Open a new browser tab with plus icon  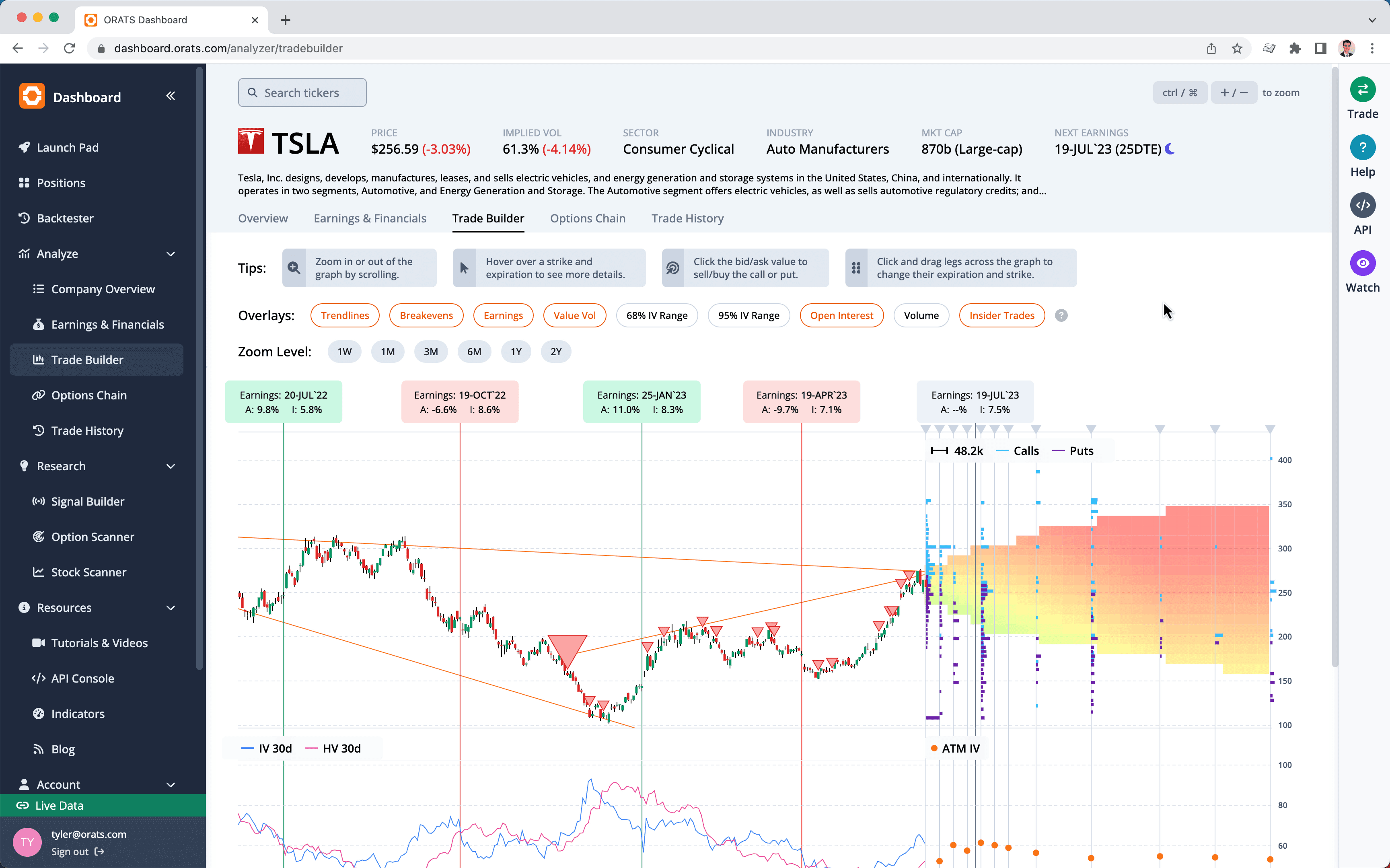285,20
